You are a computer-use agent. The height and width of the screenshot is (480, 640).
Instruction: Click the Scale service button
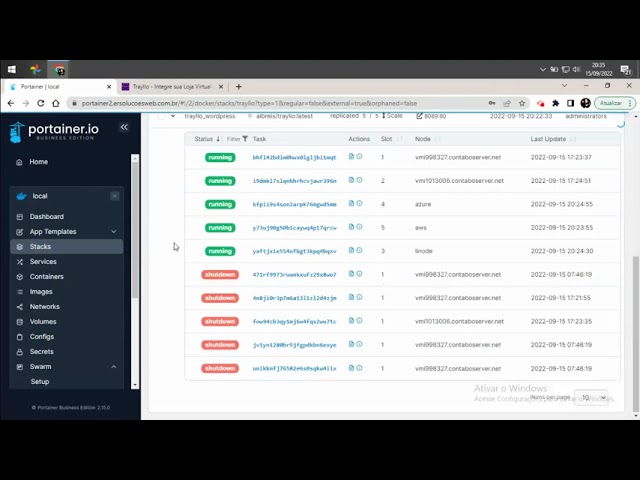[392, 116]
